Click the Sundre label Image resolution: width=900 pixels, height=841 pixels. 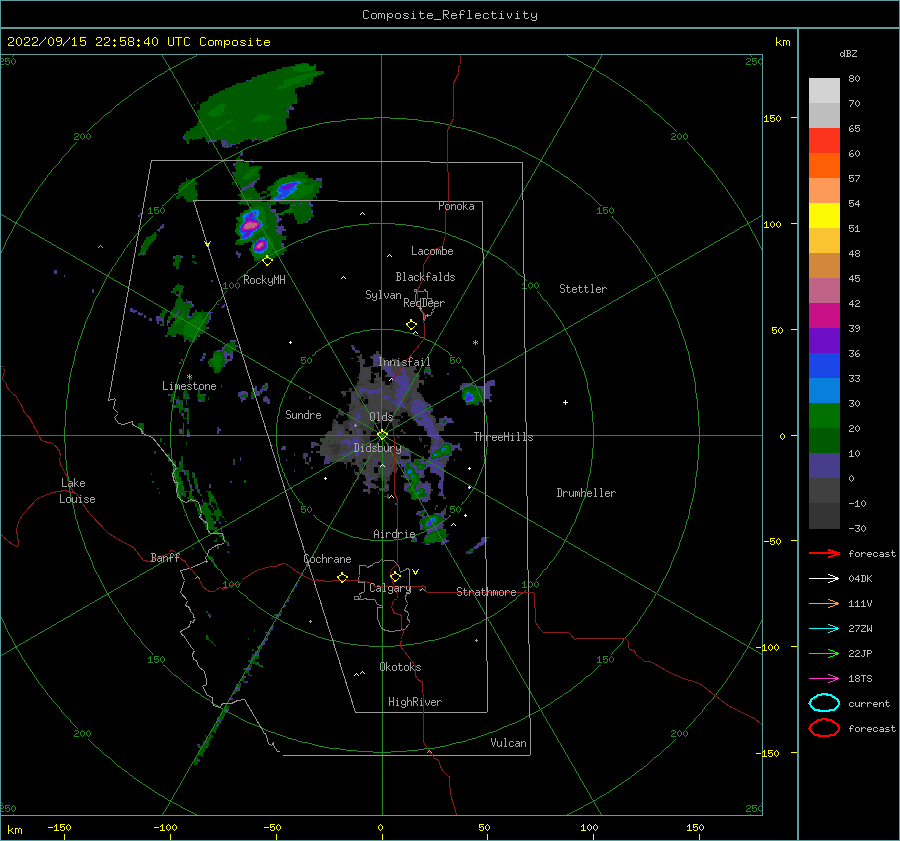[303, 414]
